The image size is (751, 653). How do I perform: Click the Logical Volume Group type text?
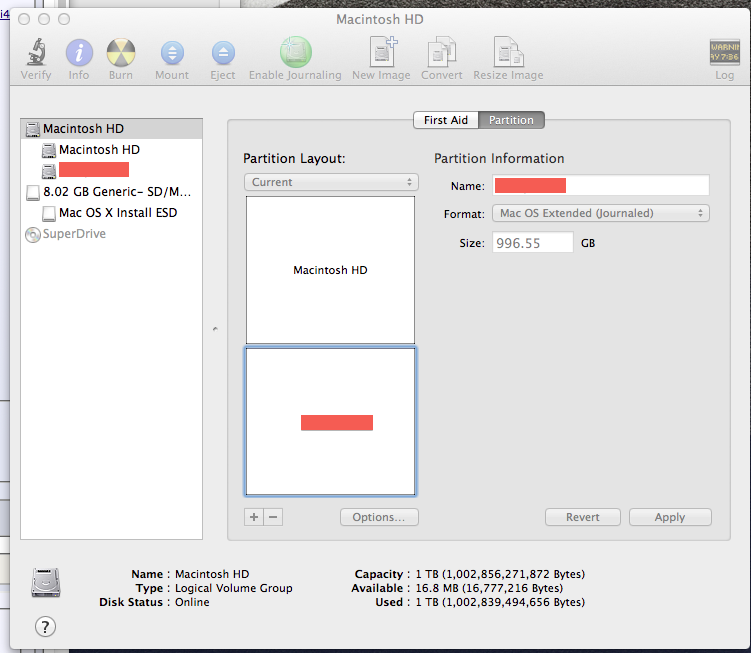click(x=234, y=588)
